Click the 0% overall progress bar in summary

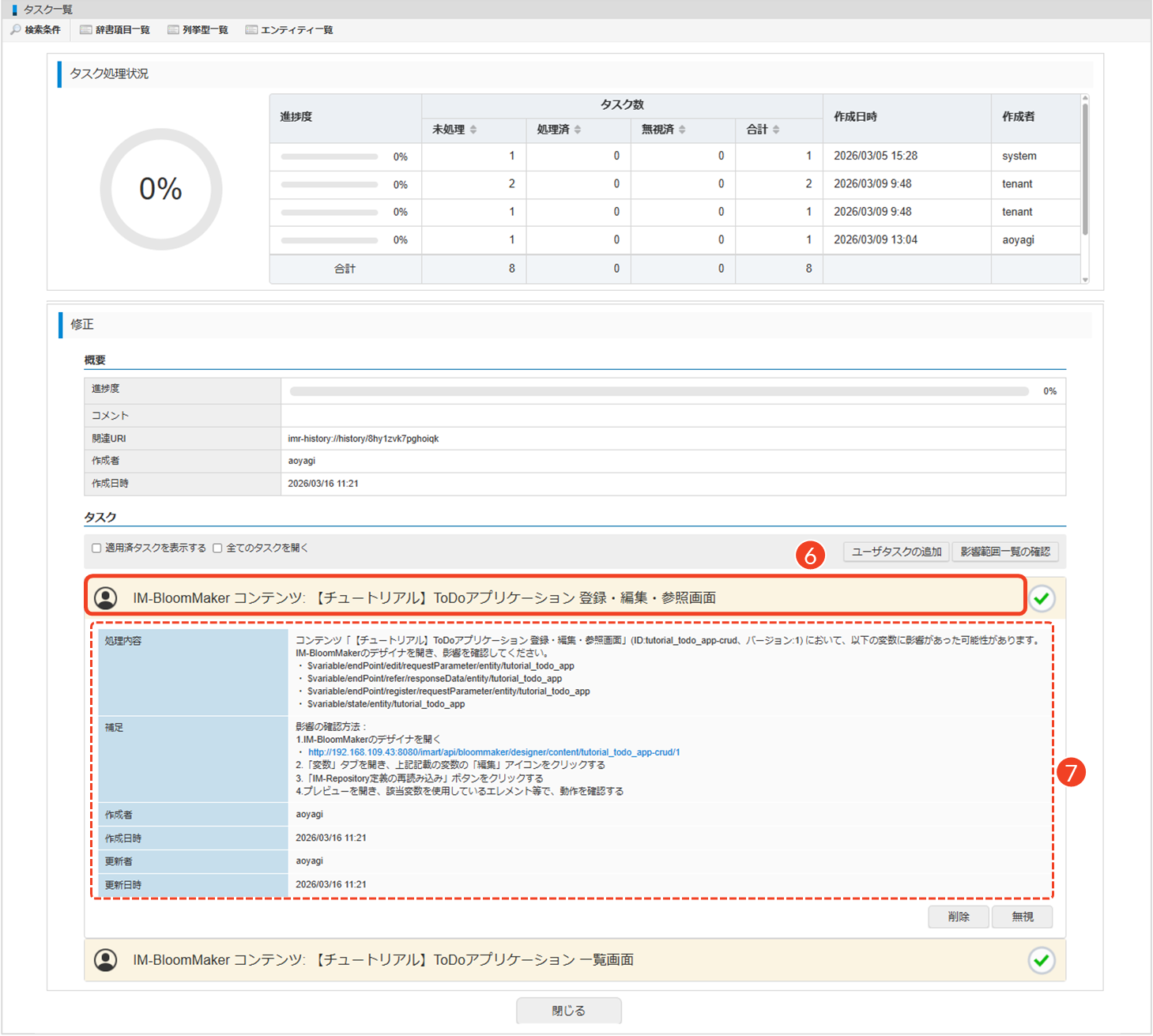point(659,391)
